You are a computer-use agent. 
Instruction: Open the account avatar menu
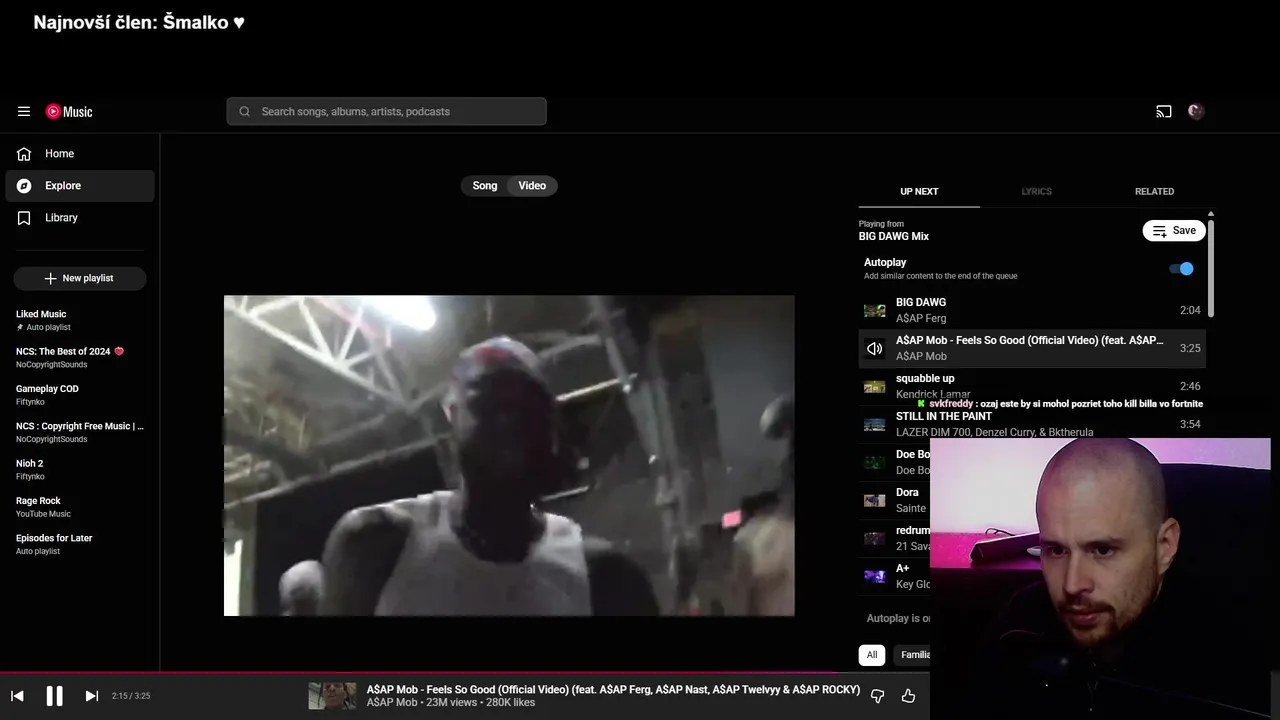(1196, 112)
